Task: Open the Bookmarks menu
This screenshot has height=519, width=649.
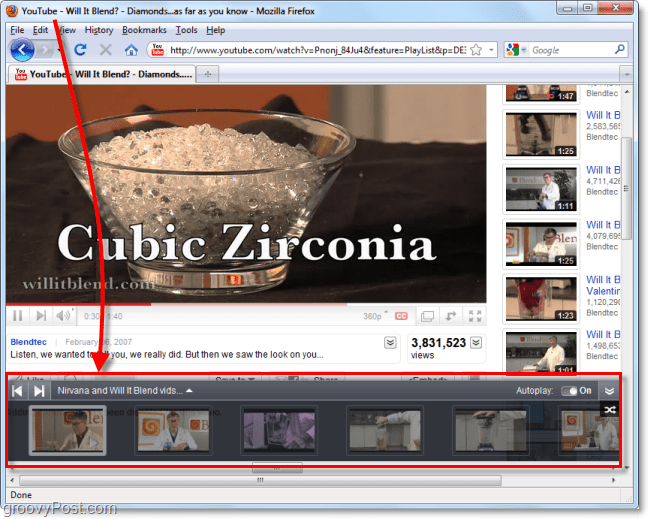Action: [144, 30]
